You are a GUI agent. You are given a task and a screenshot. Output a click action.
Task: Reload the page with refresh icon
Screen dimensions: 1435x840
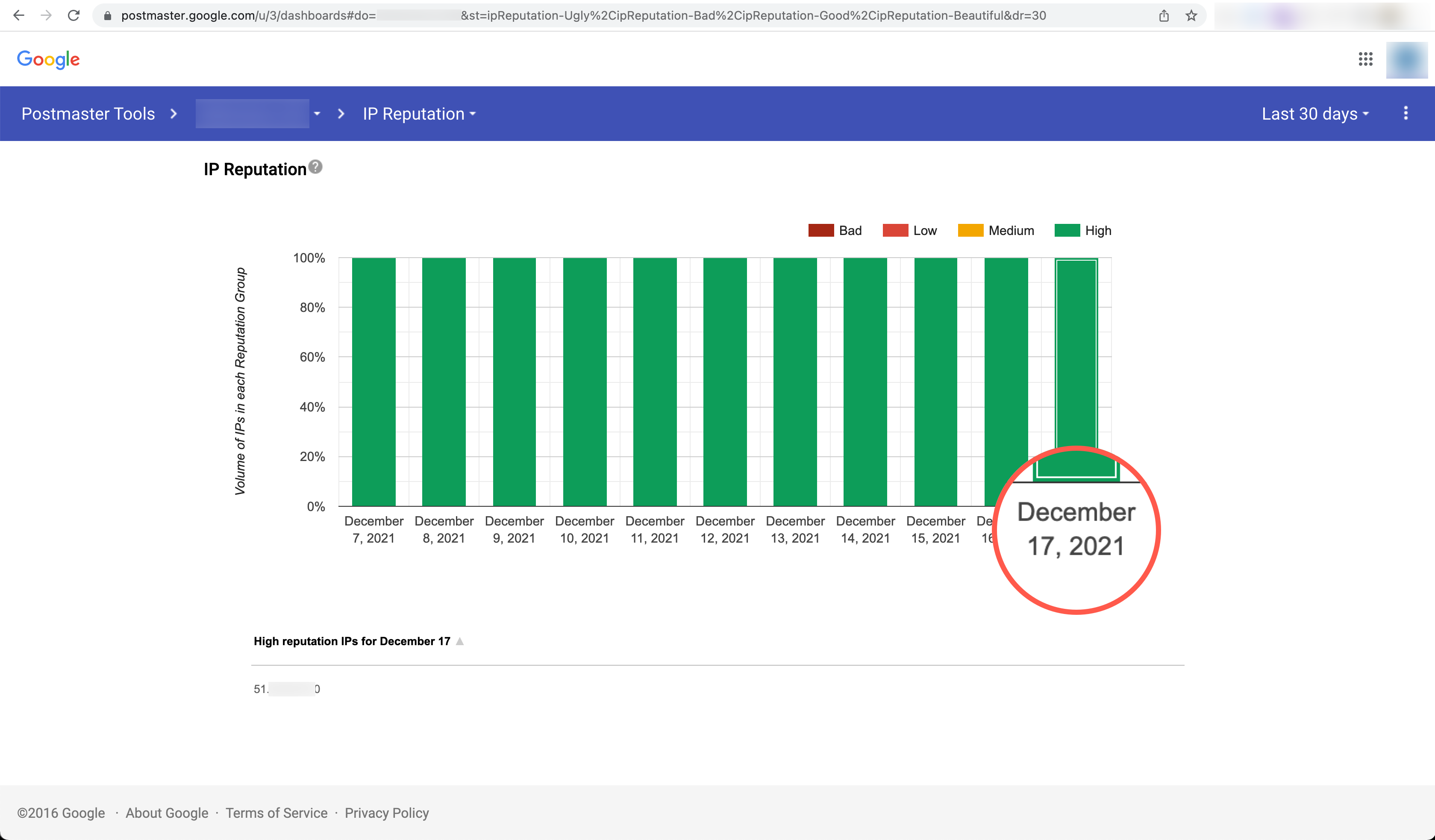click(x=74, y=15)
